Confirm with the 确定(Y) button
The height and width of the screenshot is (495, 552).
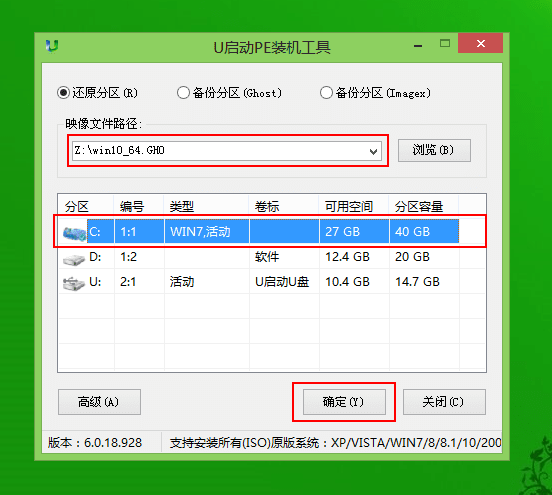pyautogui.click(x=344, y=402)
